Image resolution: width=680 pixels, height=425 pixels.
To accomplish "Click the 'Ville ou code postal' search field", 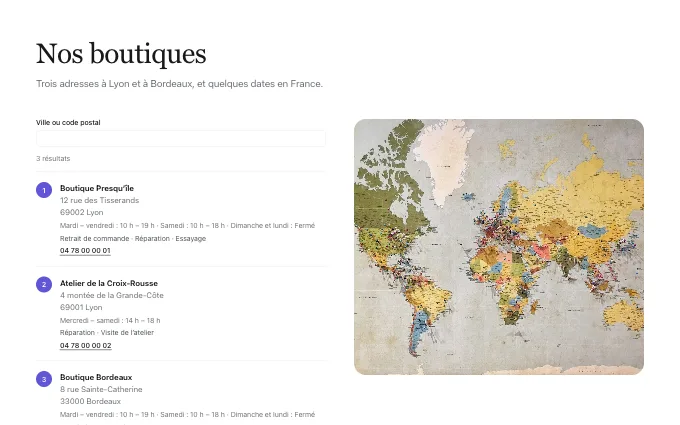I will pyautogui.click(x=181, y=138).
